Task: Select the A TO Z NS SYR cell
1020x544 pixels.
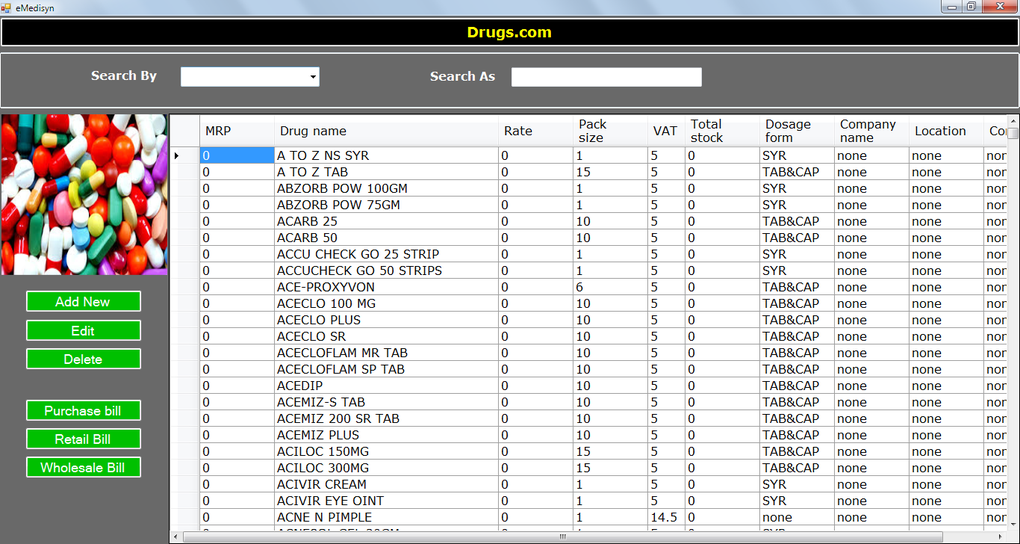Action: [386, 156]
